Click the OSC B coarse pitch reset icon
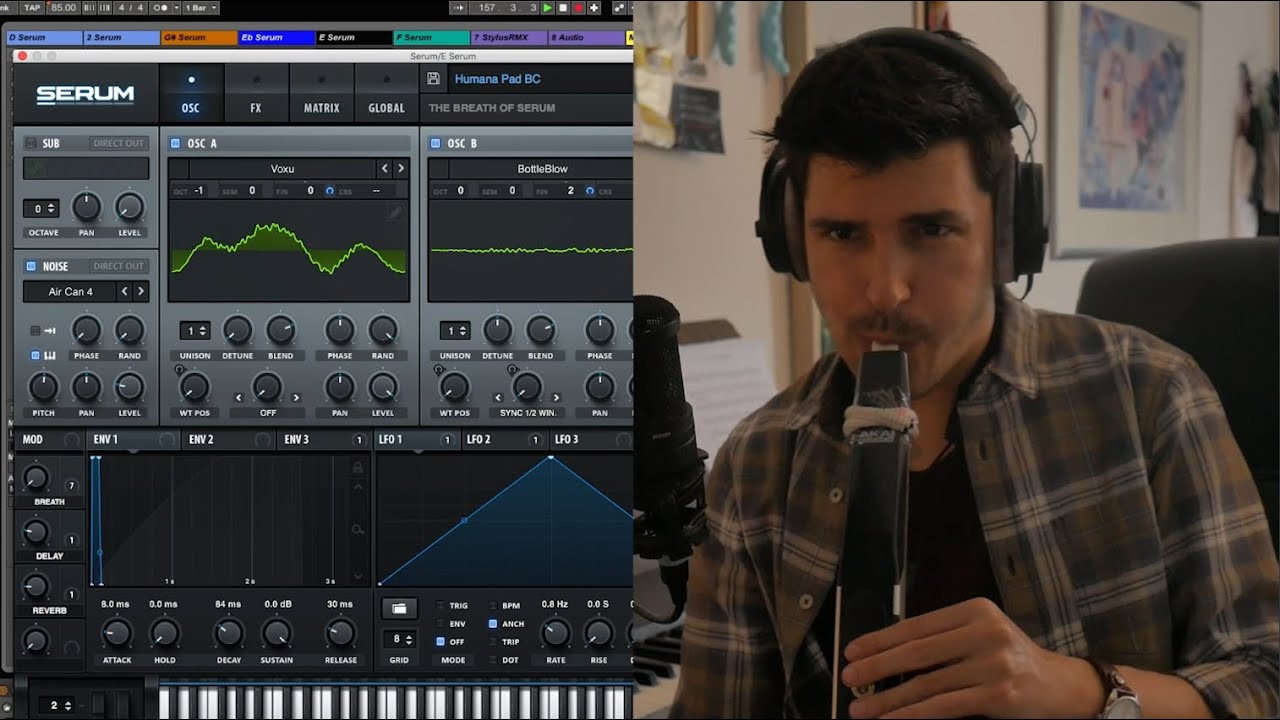Viewport: 1280px width, 720px height. 590,190
